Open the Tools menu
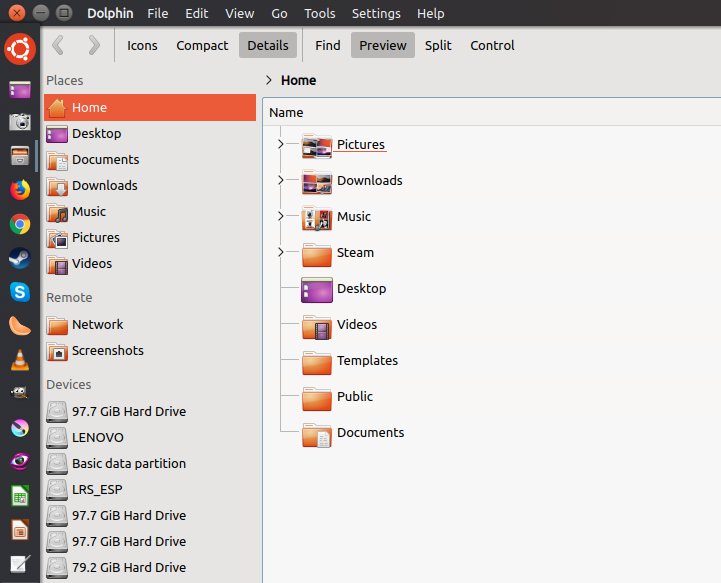The height and width of the screenshot is (583, 721). point(320,13)
